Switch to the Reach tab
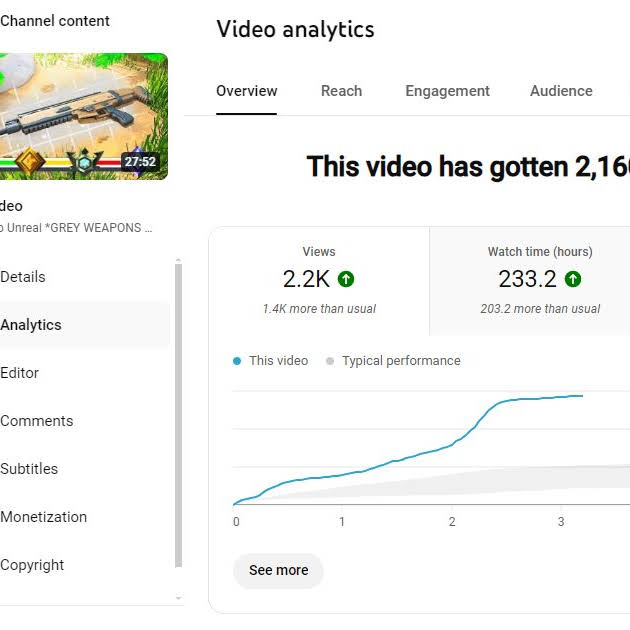Image resolution: width=630 pixels, height=630 pixels. pos(341,91)
